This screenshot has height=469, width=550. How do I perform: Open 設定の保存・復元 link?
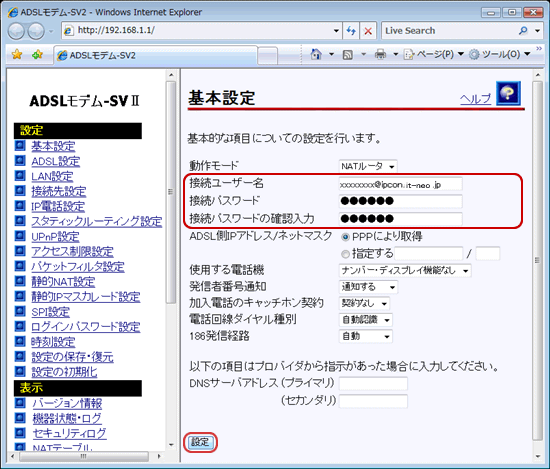click(72, 357)
